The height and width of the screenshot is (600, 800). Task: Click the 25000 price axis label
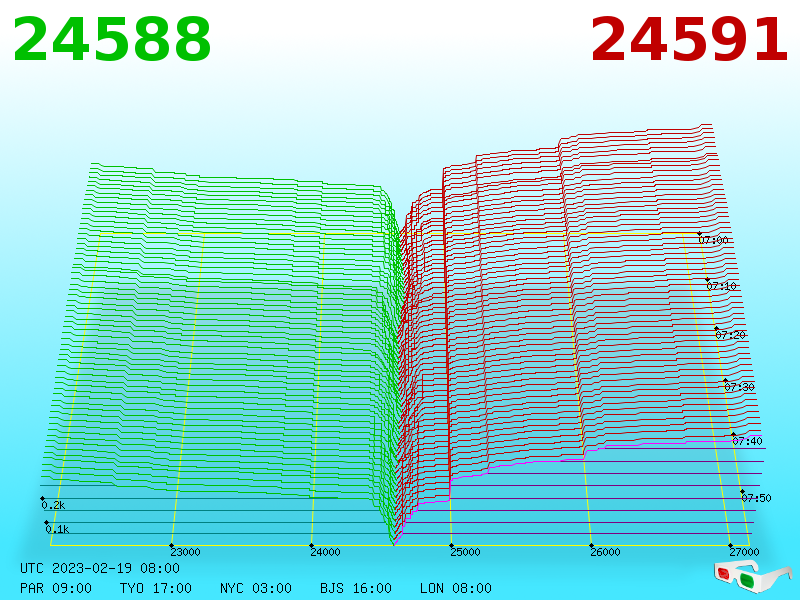[x=465, y=552]
